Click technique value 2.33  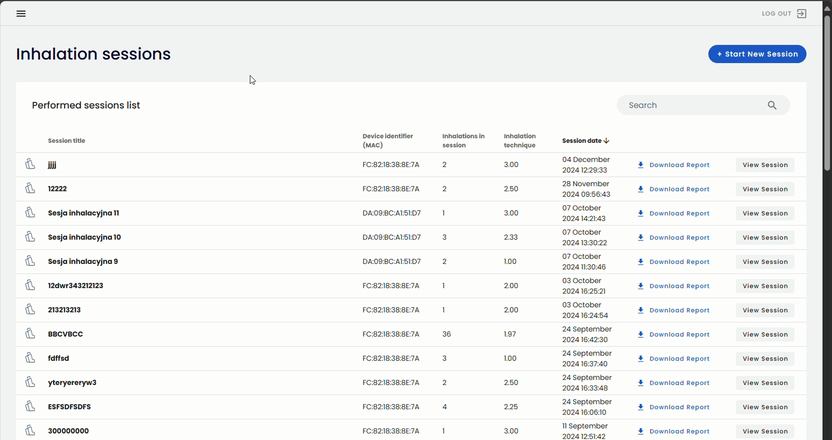point(510,237)
